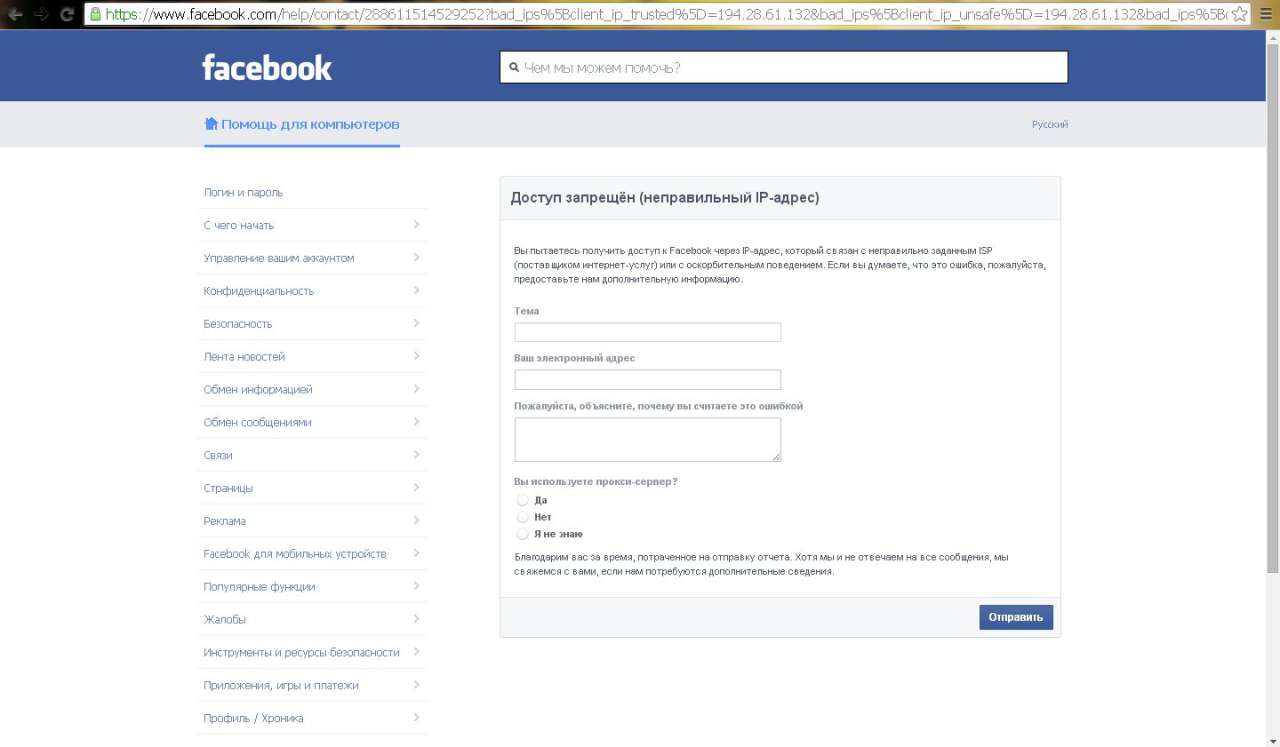Viewport: 1280px width, 747px height.
Task: Expand Управление вашим аккаунтом chevron
Action: click(415, 258)
